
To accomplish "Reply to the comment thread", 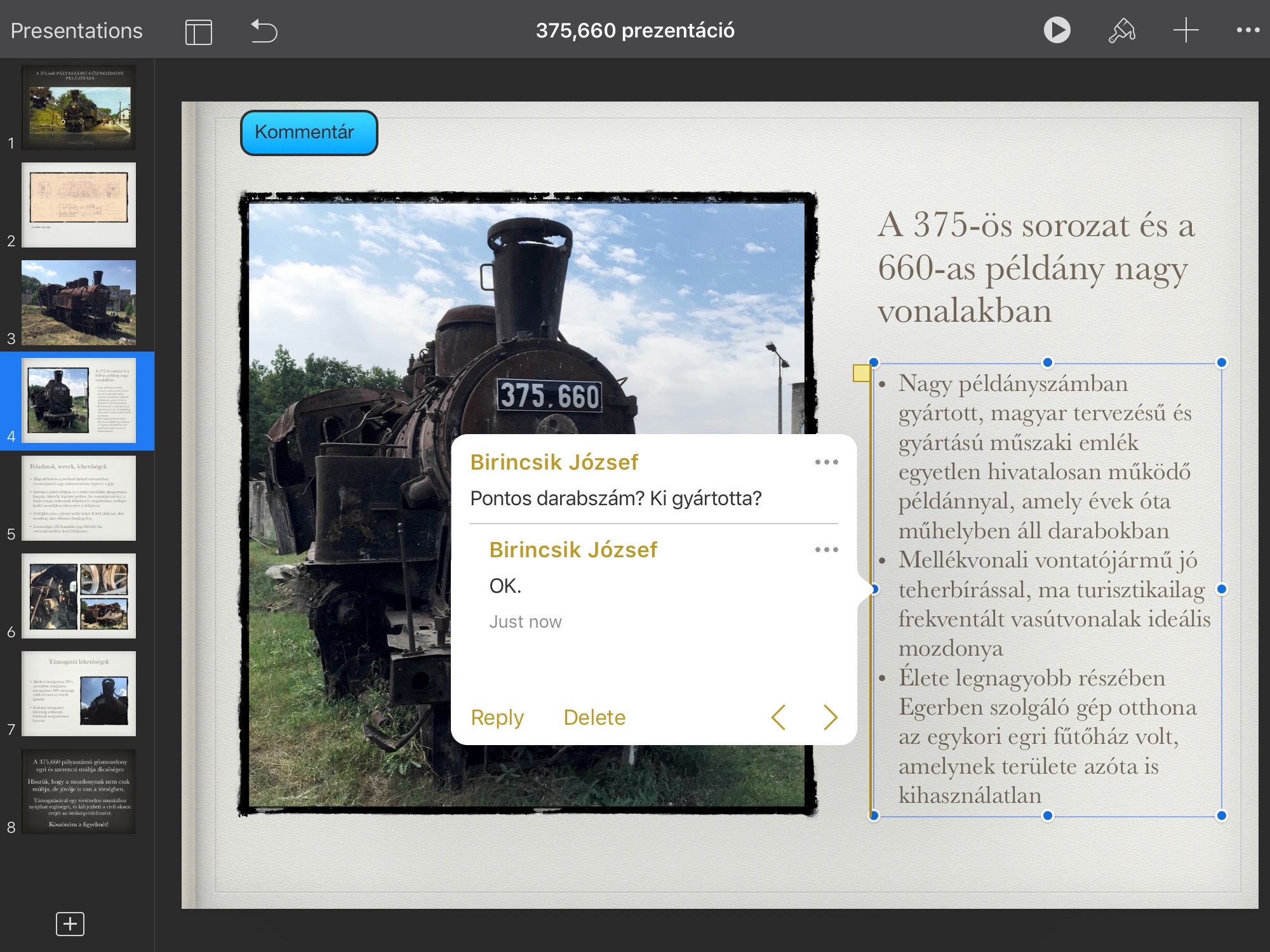I will point(497,717).
